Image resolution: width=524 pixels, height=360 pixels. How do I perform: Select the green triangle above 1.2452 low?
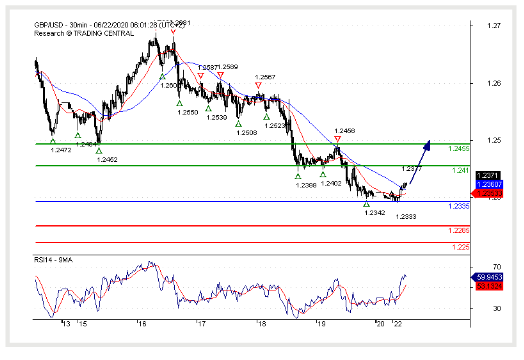tap(99, 151)
